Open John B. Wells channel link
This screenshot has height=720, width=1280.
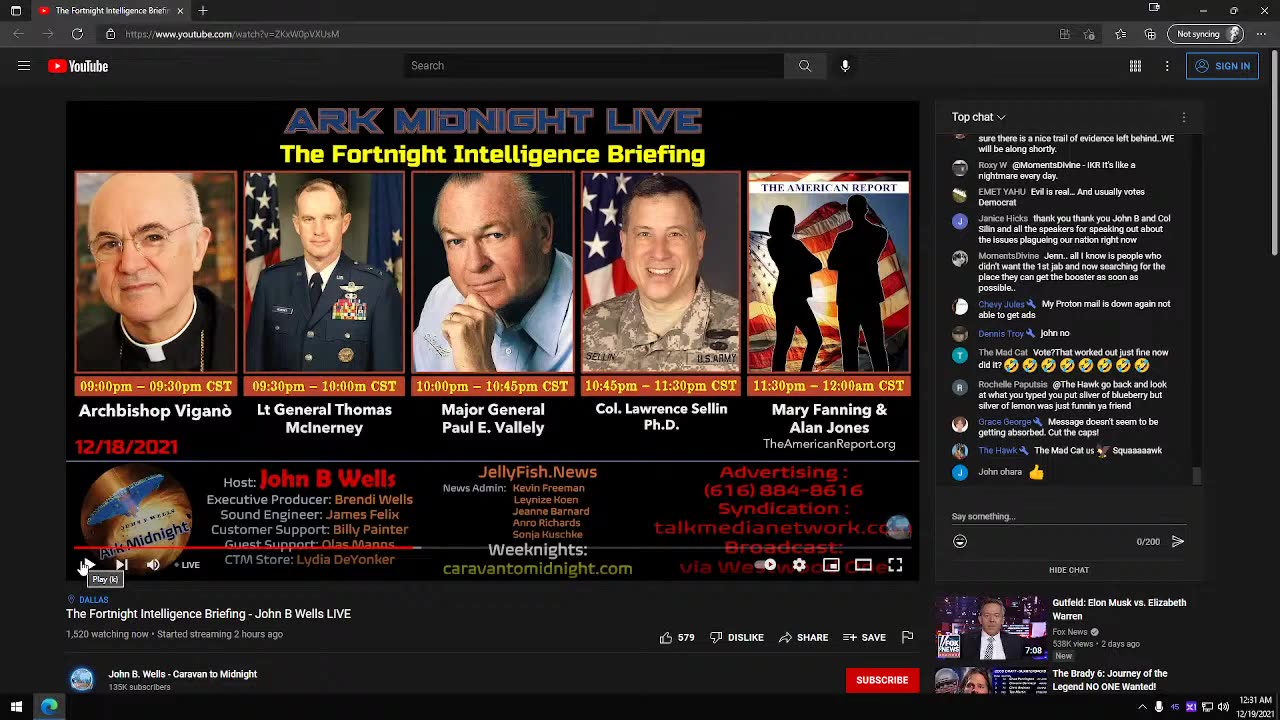click(x=183, y=674)
